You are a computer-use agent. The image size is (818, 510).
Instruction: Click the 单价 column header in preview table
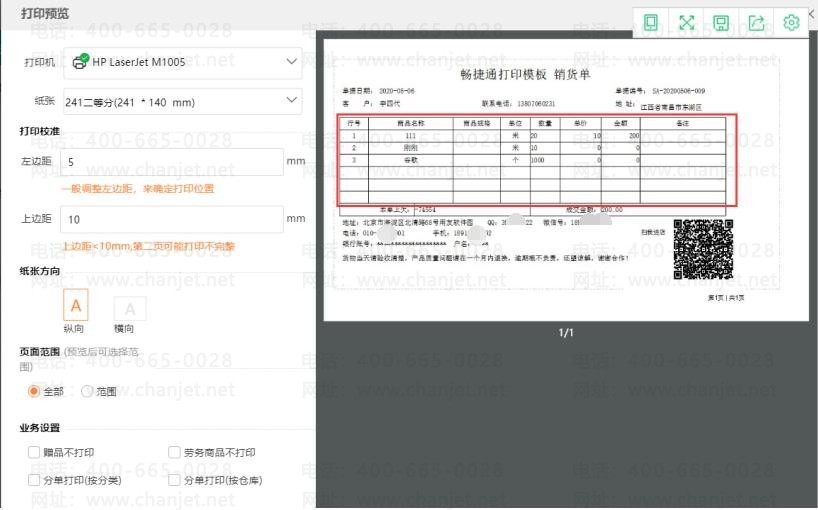click(580, 124)
